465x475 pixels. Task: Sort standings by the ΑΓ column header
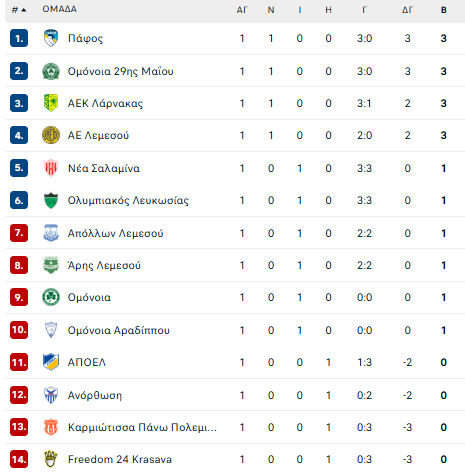242,10
